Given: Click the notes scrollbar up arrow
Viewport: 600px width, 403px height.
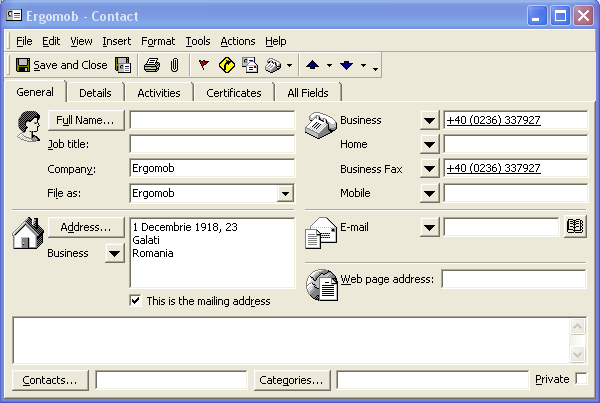Looking at the screenshot, I should point(577,327).
